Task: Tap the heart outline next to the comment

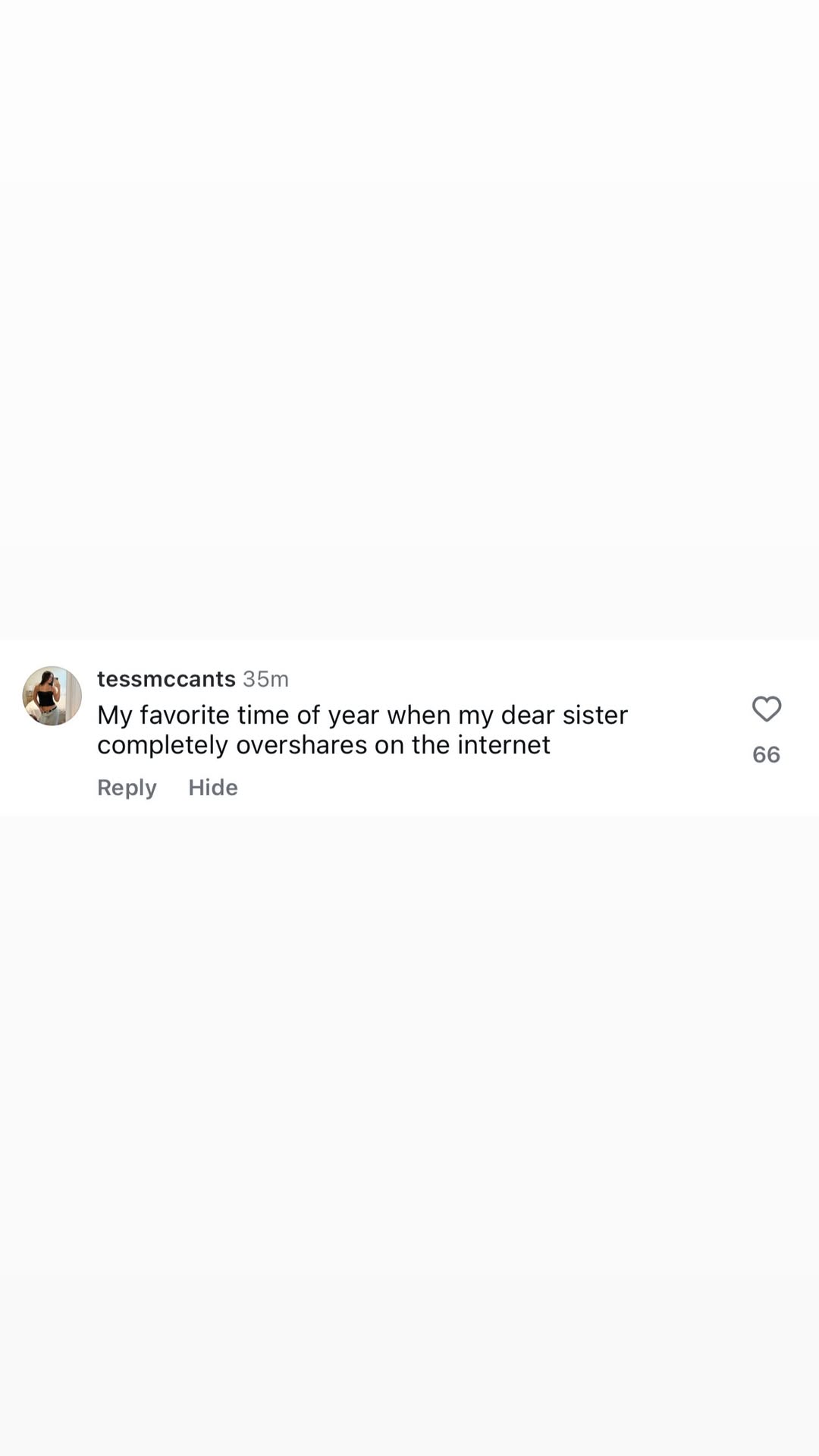Action: pos(766,709)
